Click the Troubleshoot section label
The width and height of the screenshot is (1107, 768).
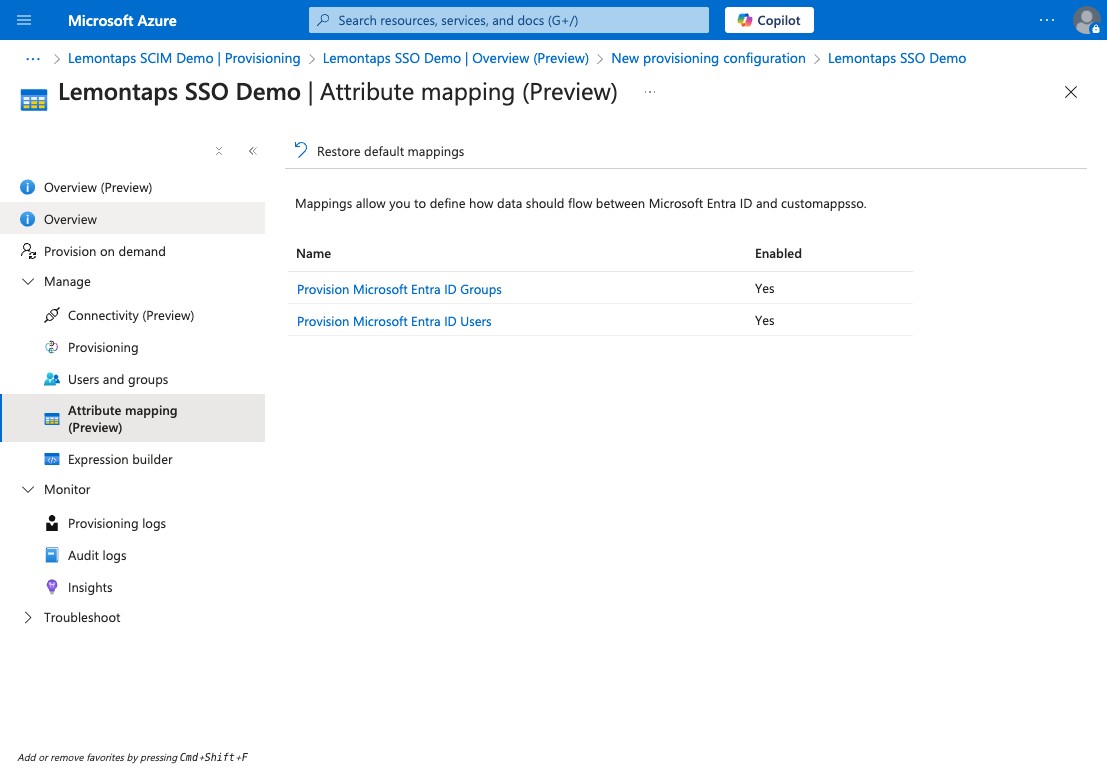click(x=82, y=618)
